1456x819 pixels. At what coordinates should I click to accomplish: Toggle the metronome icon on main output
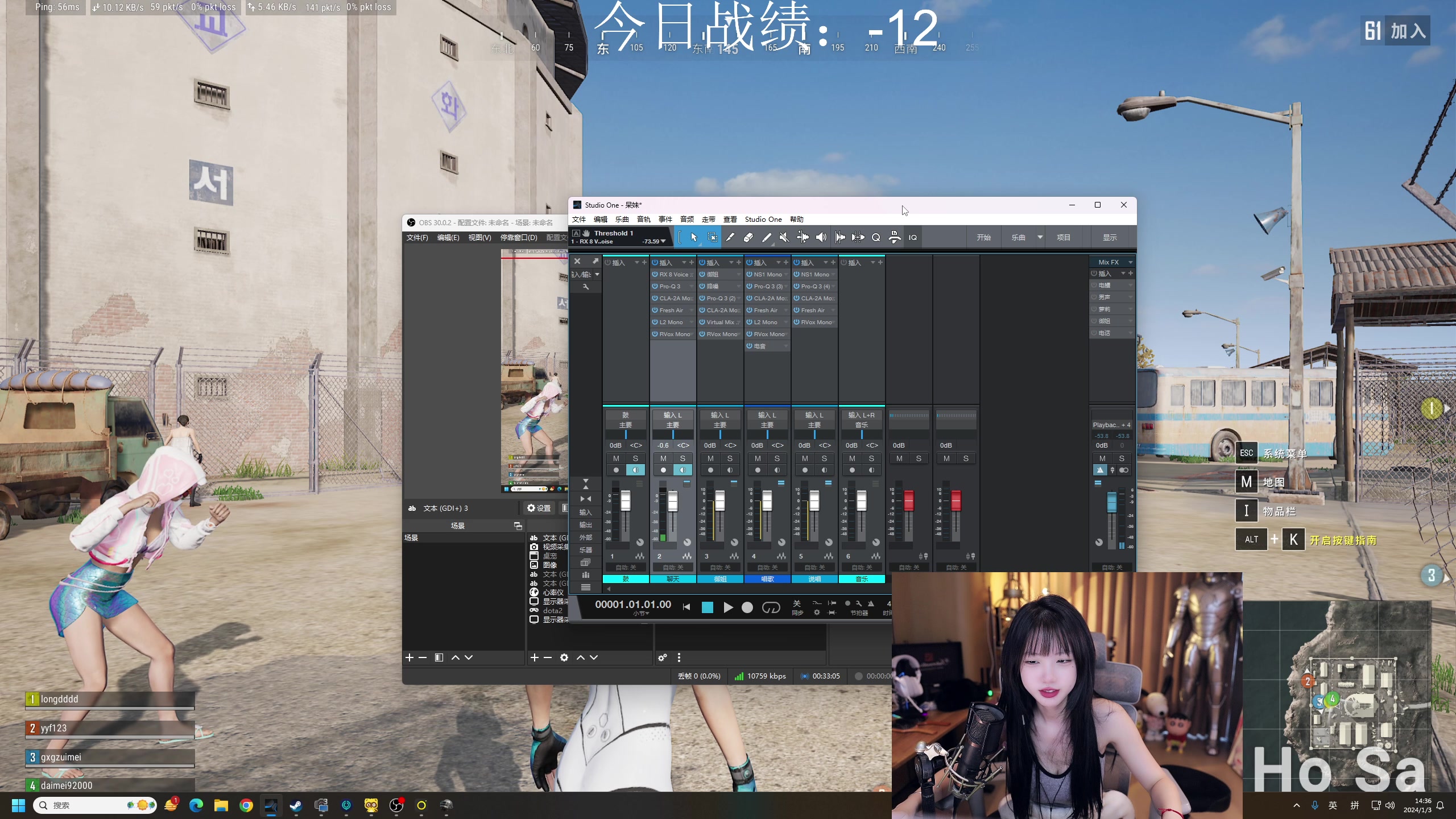(1100, 470)
